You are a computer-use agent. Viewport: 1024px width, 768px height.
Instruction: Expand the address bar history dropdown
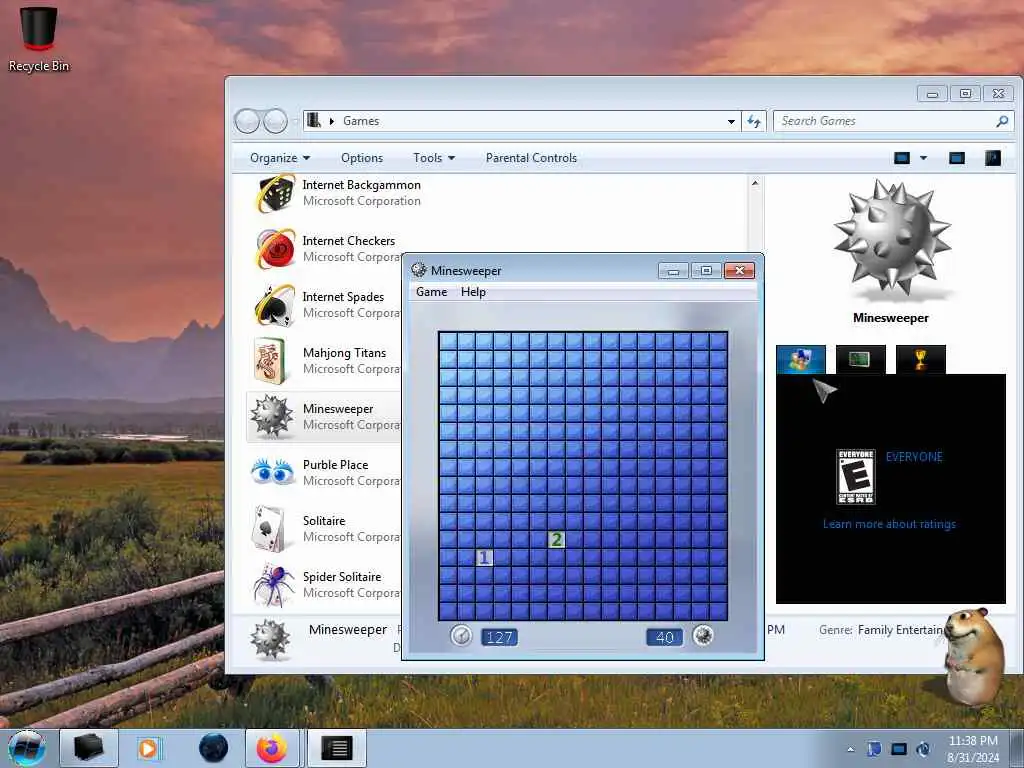coord(731,121)
